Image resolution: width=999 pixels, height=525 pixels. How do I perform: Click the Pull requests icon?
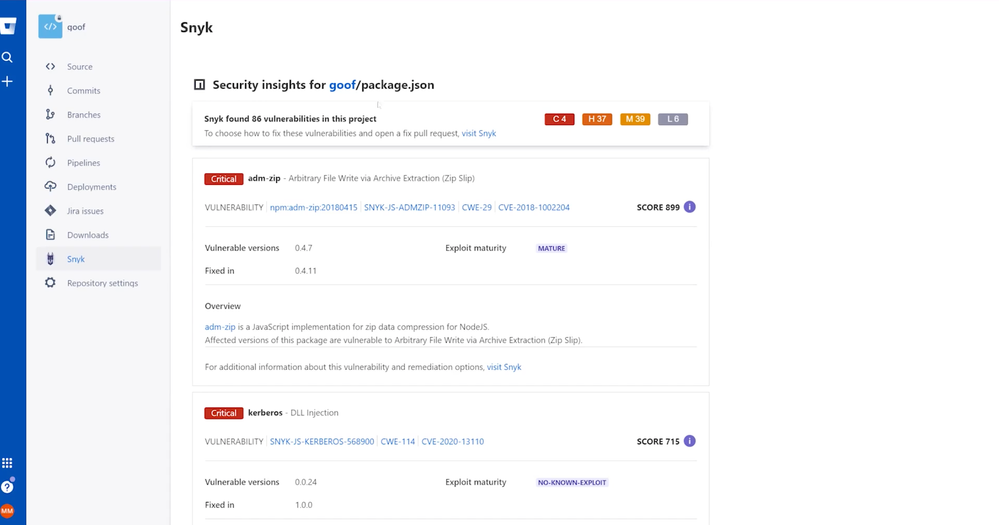coord(50,139)
